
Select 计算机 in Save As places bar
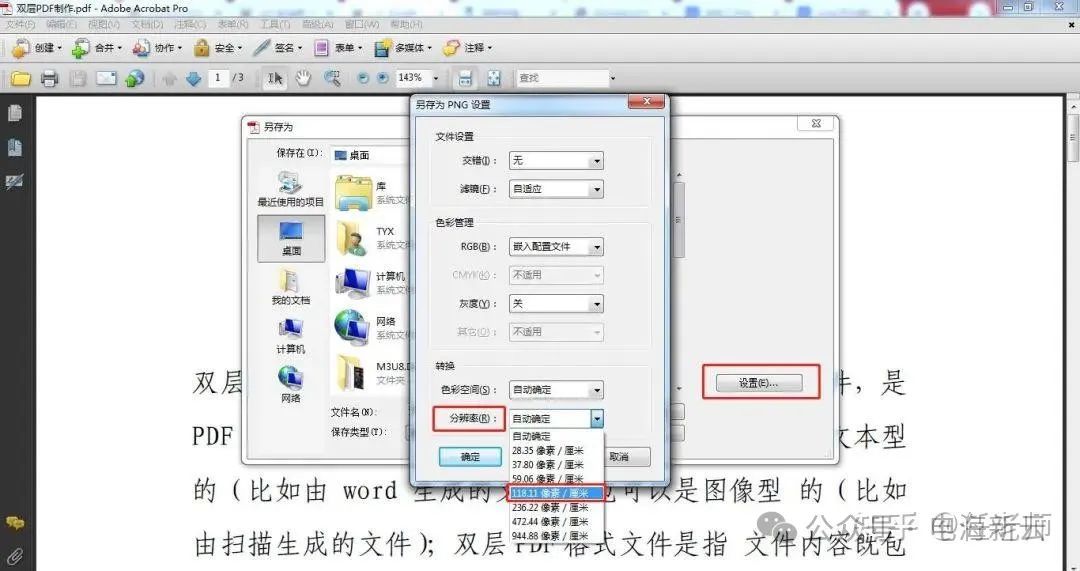tap(291, 336)
